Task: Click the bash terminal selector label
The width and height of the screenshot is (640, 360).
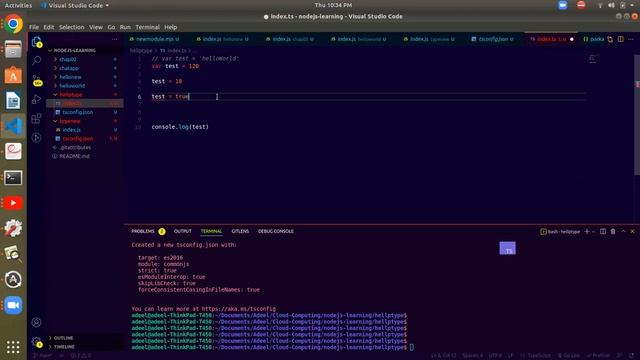Action: 560,231
